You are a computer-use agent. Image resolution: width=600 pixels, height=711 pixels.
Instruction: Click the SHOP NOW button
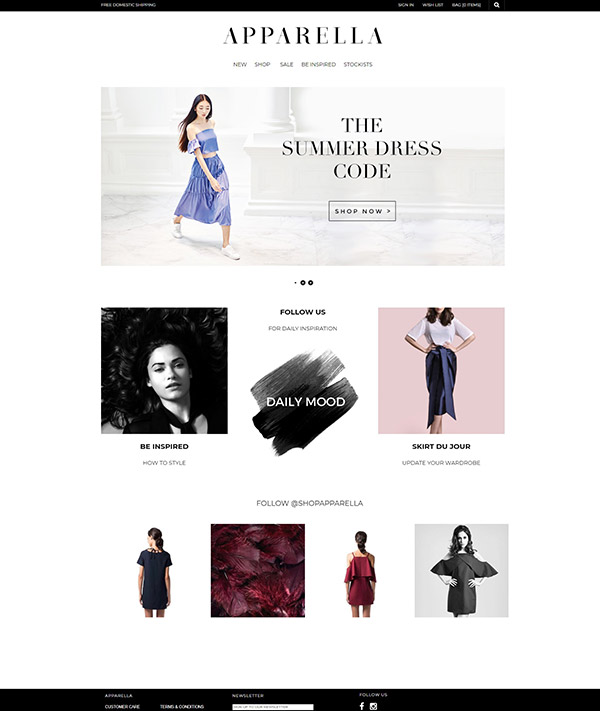pyautogui.click(x=362, y=211)
